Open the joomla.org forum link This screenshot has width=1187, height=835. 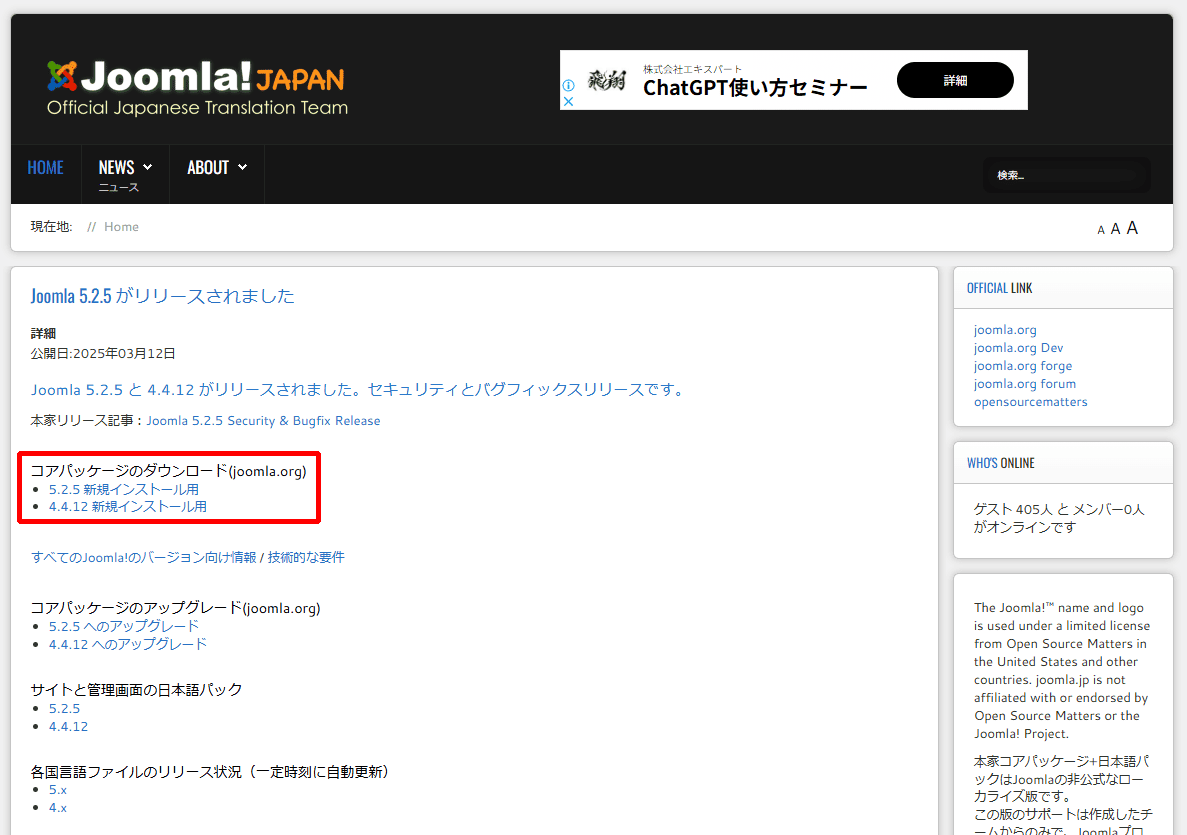coord(1025,384)
